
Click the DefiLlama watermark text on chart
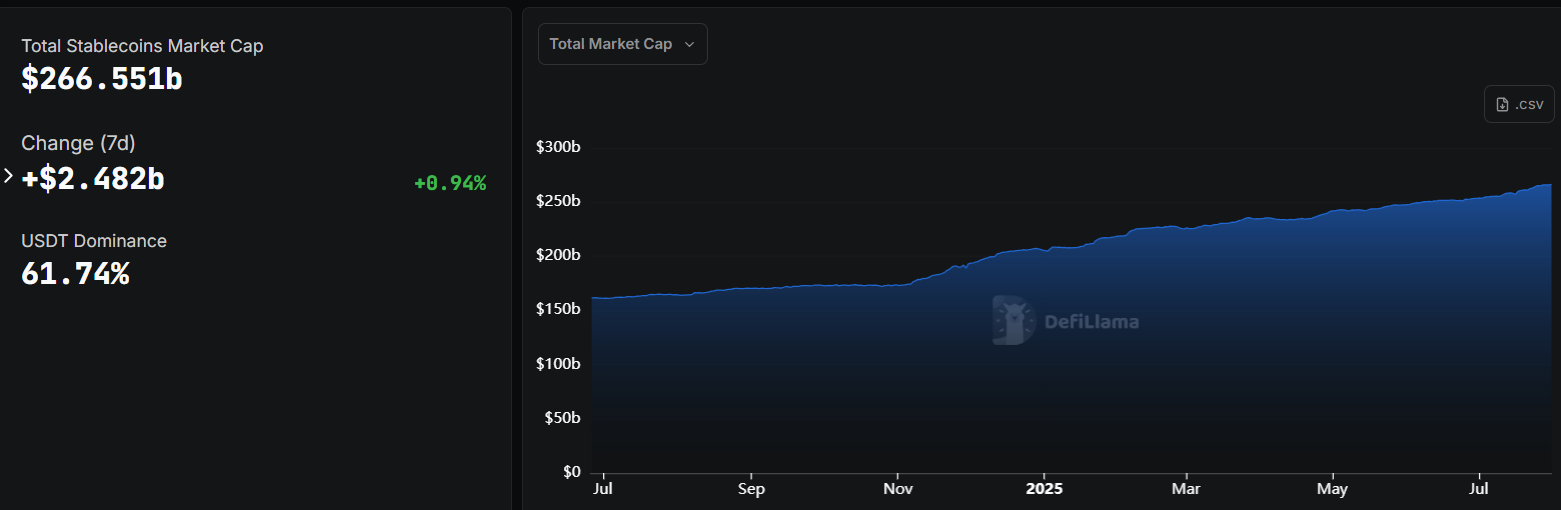[x=1091, y=322]
